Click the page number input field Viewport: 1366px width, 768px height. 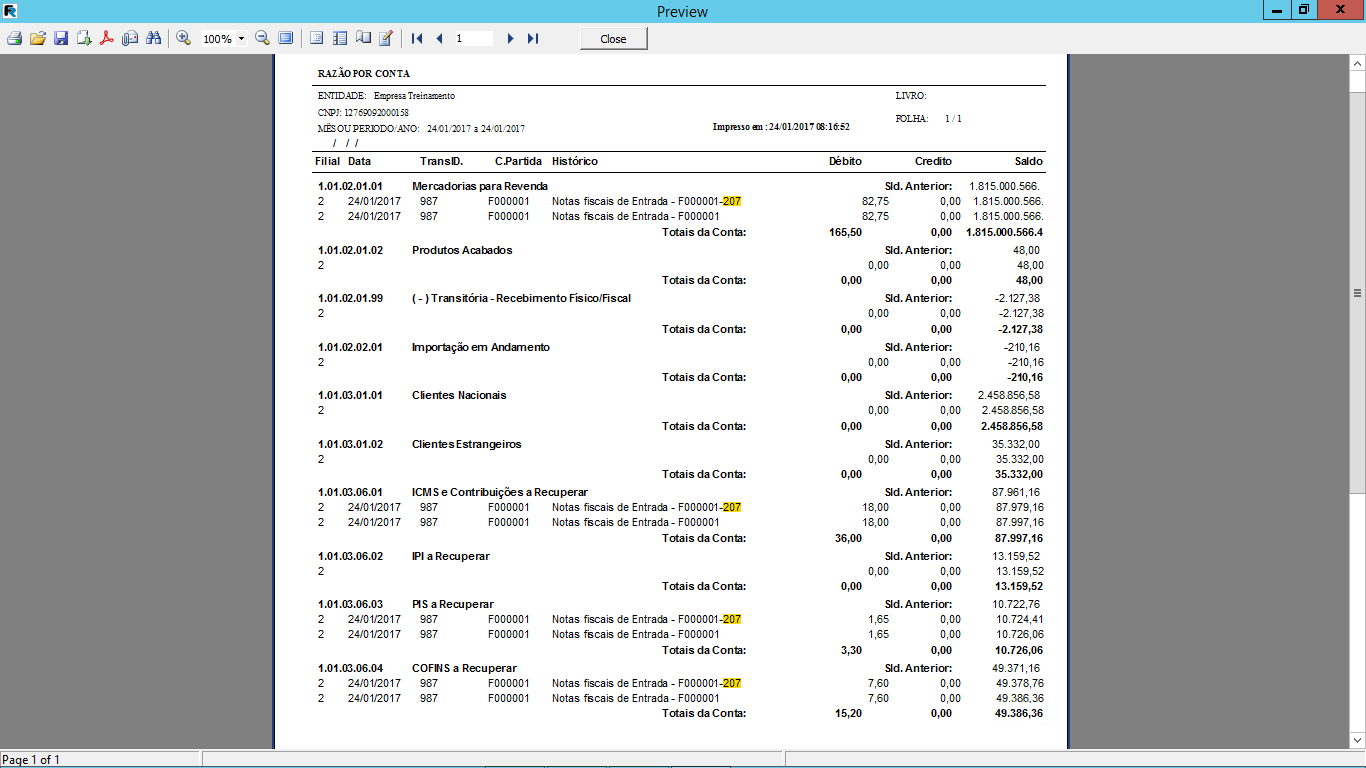click(473, 38)
